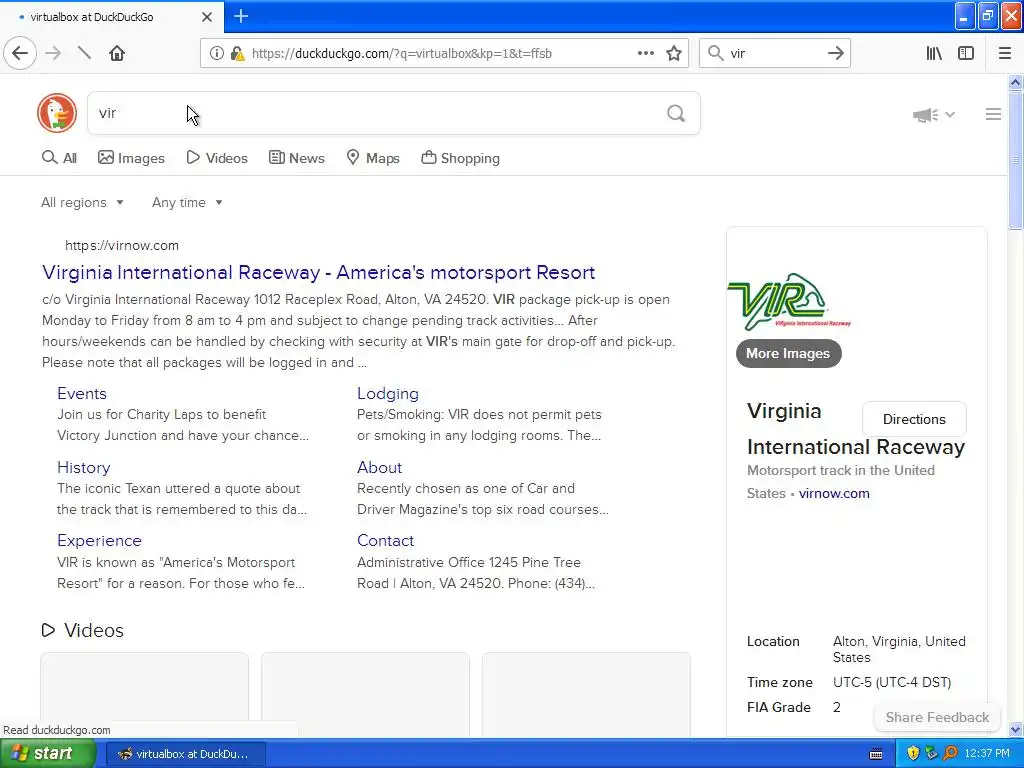Run search with DuckDuckGo magnifier button
The image size is (1024, 768).
[676, 114]
